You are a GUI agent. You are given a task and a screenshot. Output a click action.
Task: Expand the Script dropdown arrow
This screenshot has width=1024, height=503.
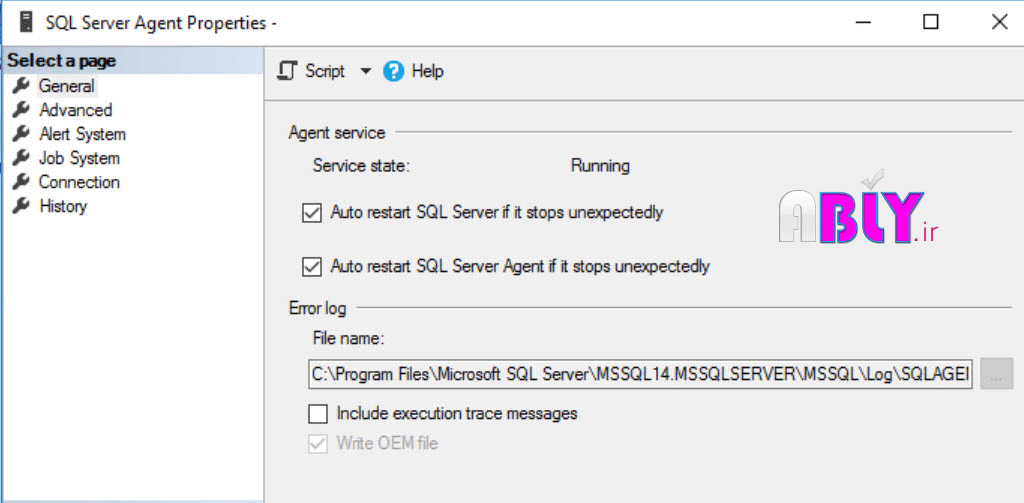(x=365, y=71)
